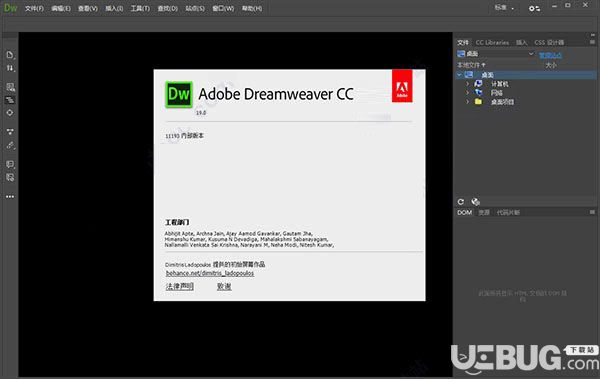Open the 插入(I) Insert menu

114,8
